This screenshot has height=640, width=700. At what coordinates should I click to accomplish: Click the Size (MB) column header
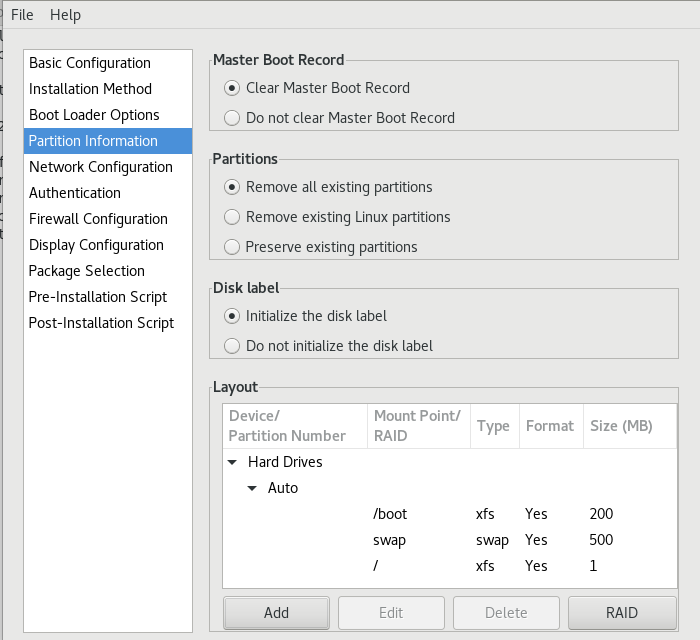click(x=630, y=426)
